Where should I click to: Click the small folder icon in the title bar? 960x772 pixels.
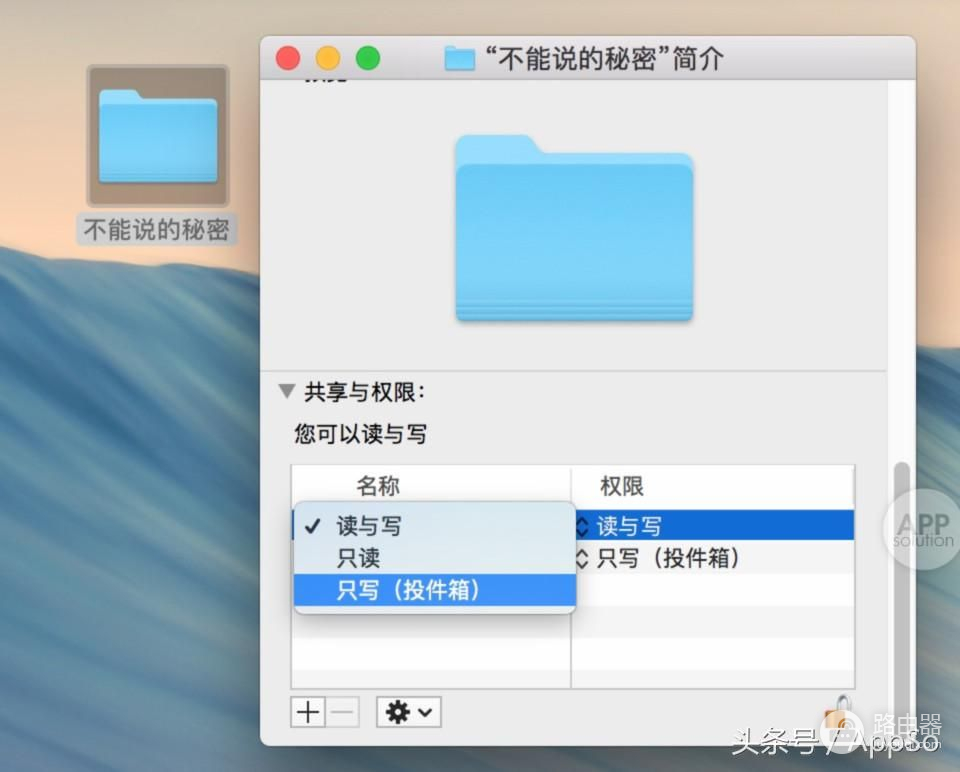click(x=460, y=59)
